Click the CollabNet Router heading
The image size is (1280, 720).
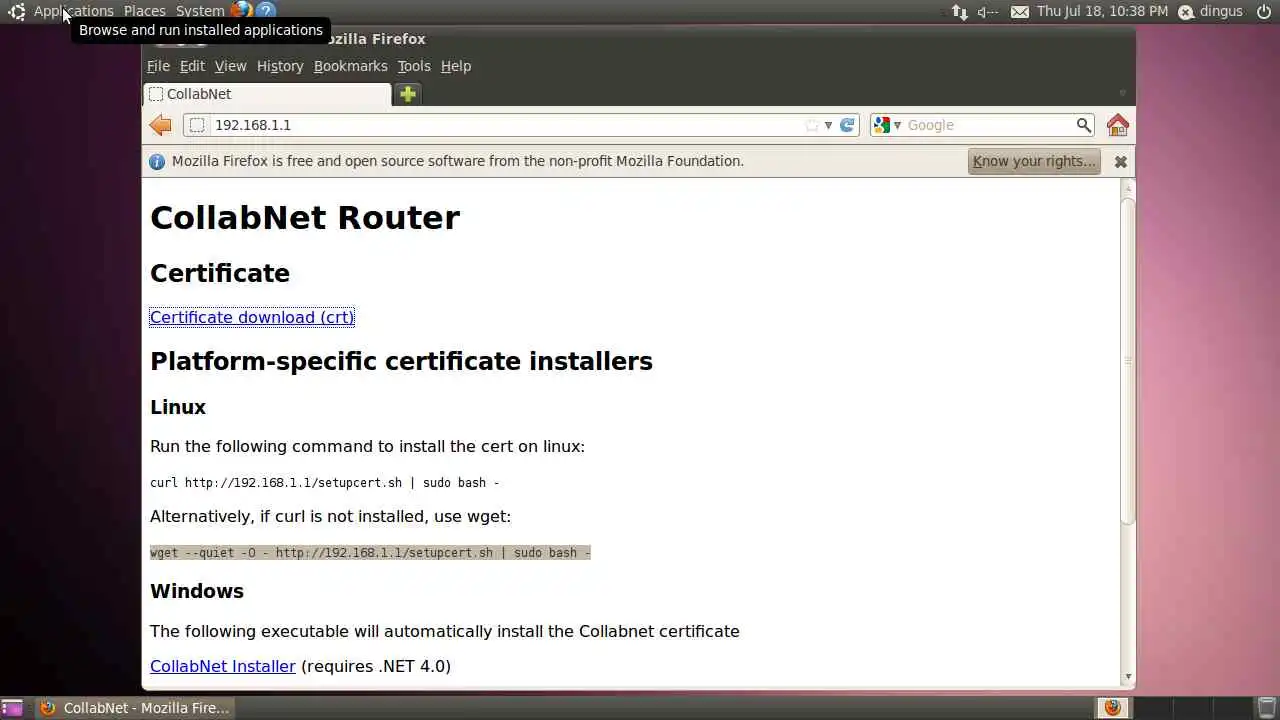click(305, 218)
